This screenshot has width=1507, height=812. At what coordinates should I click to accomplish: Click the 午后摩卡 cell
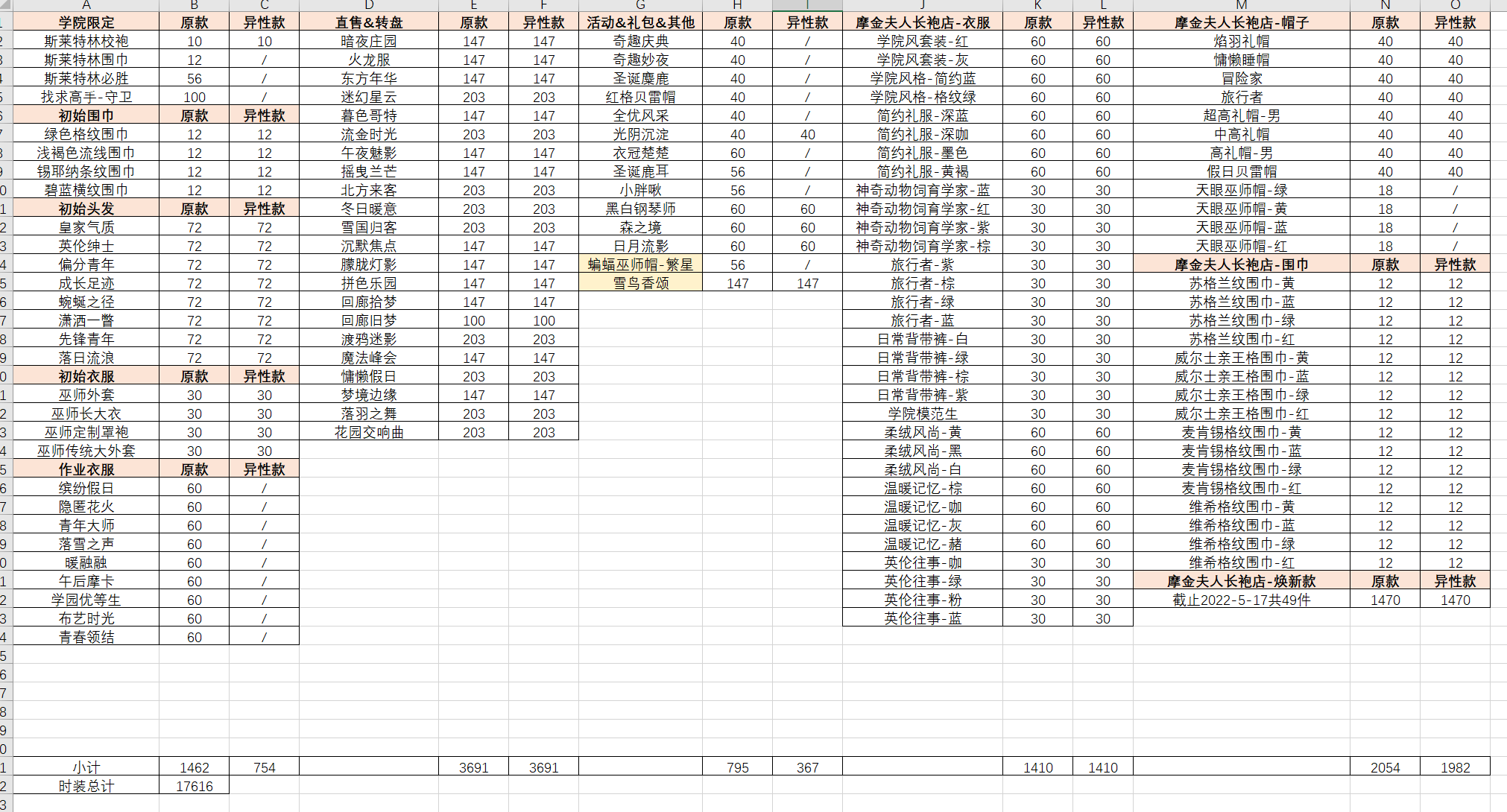pos(86,581)
